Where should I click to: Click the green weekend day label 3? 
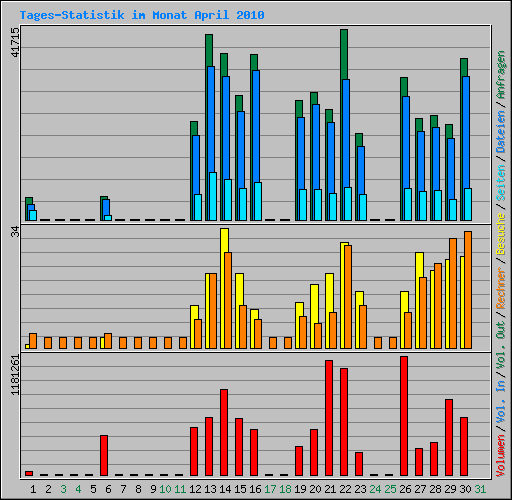click(63, 489)
